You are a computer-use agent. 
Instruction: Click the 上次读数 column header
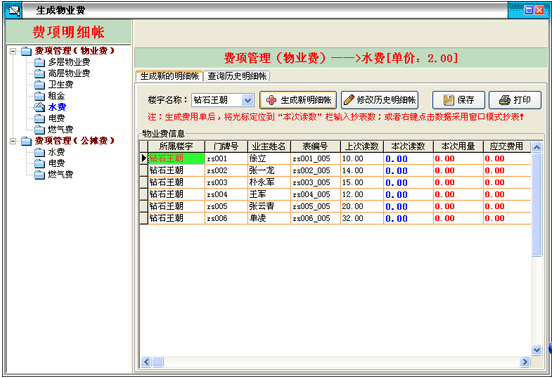pos(362,146)
